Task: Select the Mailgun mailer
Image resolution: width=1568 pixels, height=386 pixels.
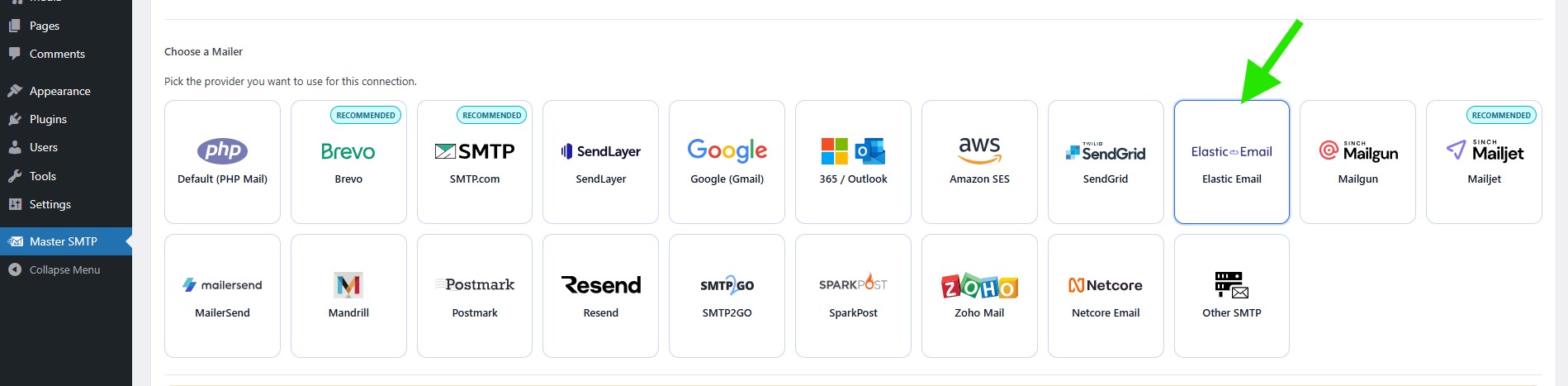Action: pyautogui.click(x=1357, y=162)
